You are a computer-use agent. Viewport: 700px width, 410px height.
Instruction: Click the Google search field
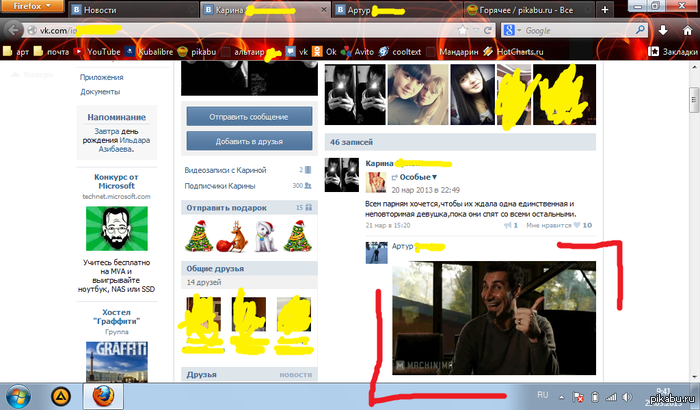point(578,30)
